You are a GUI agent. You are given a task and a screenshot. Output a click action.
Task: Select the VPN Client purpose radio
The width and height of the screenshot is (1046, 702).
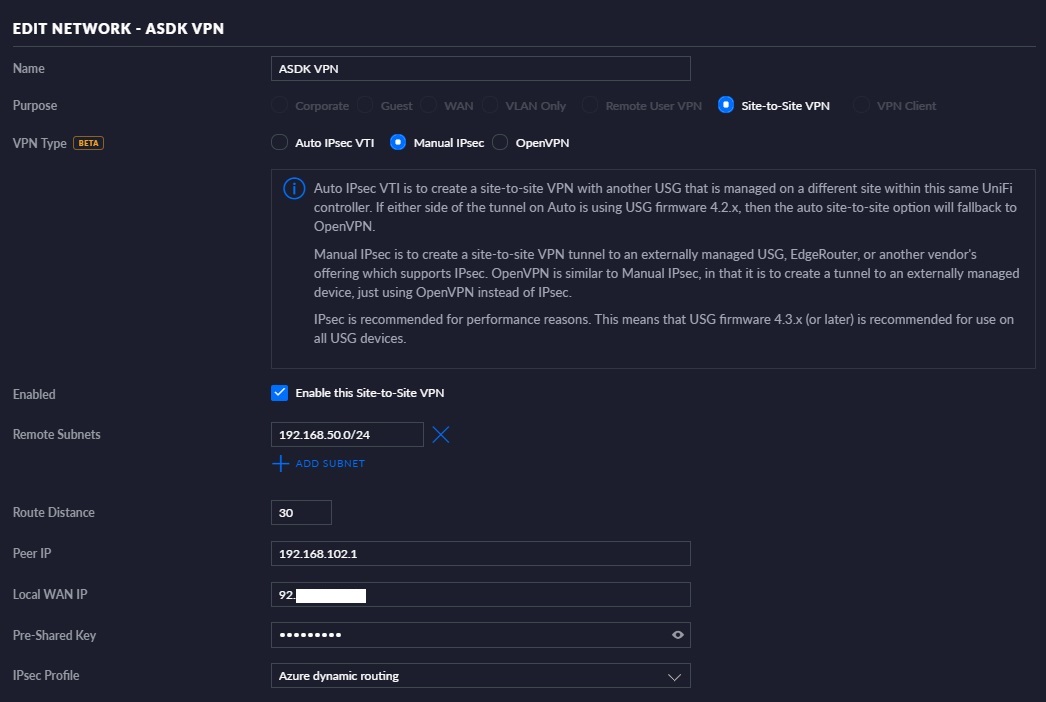click(861, 106)
